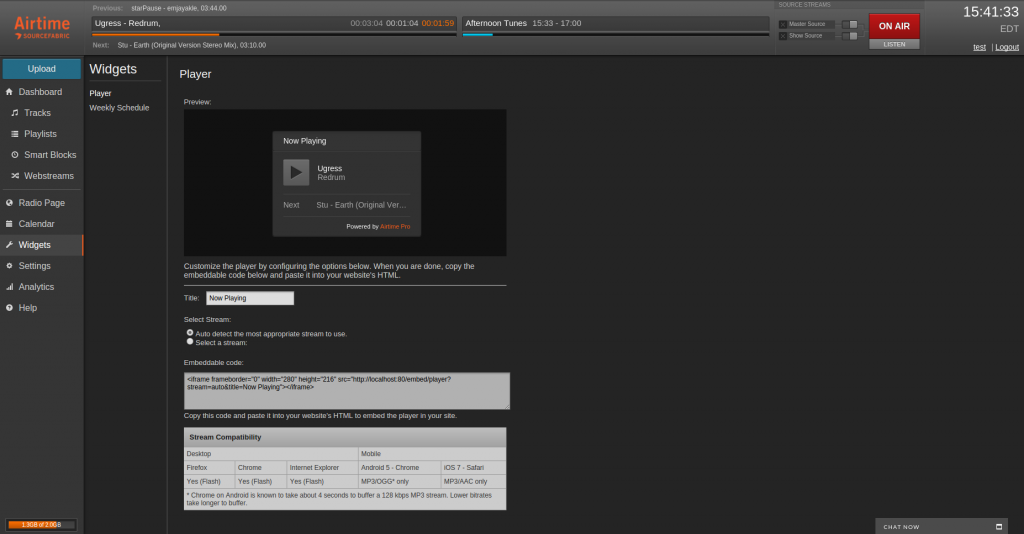Screen dimensions: 1024x534
Task: Switch to the Player widget tab
Action: 101,93
